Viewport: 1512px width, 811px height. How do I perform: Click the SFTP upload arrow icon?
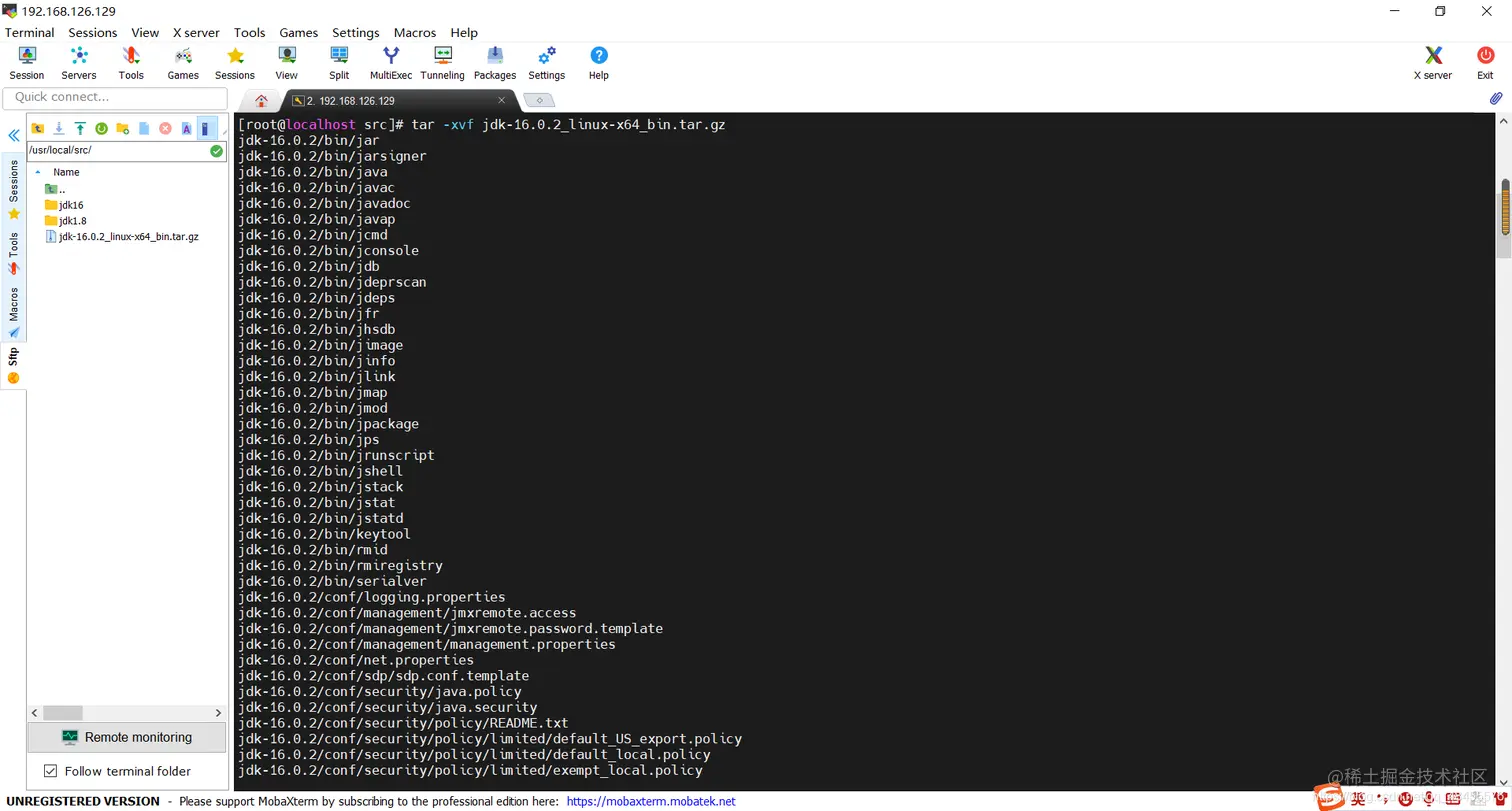80,128
